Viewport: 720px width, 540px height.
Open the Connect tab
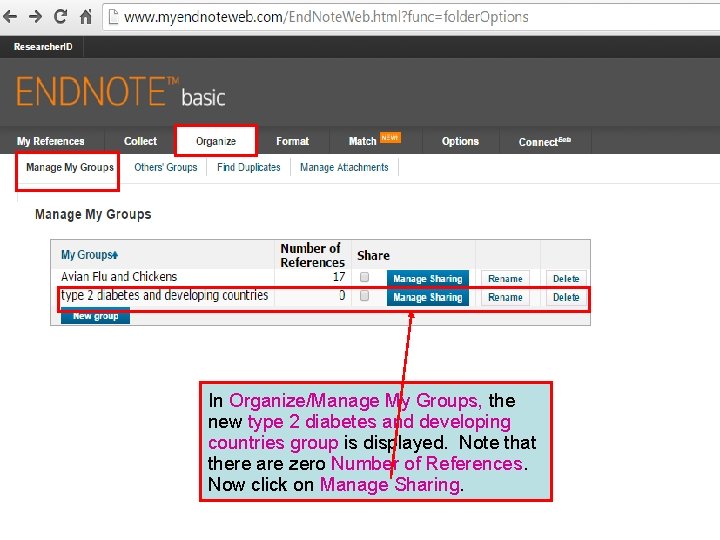point(545,141)
